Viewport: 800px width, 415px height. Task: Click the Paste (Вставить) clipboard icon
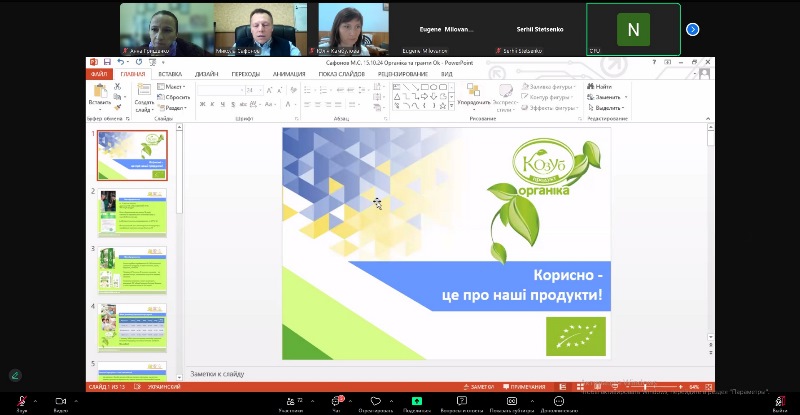[99, 91]
